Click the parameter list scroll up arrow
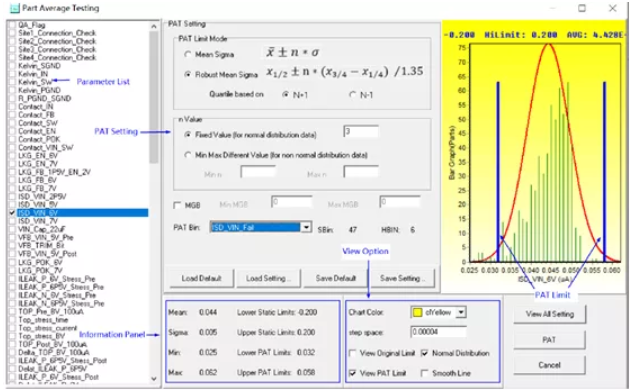This screenshot has width=632, height=390. 154,26
